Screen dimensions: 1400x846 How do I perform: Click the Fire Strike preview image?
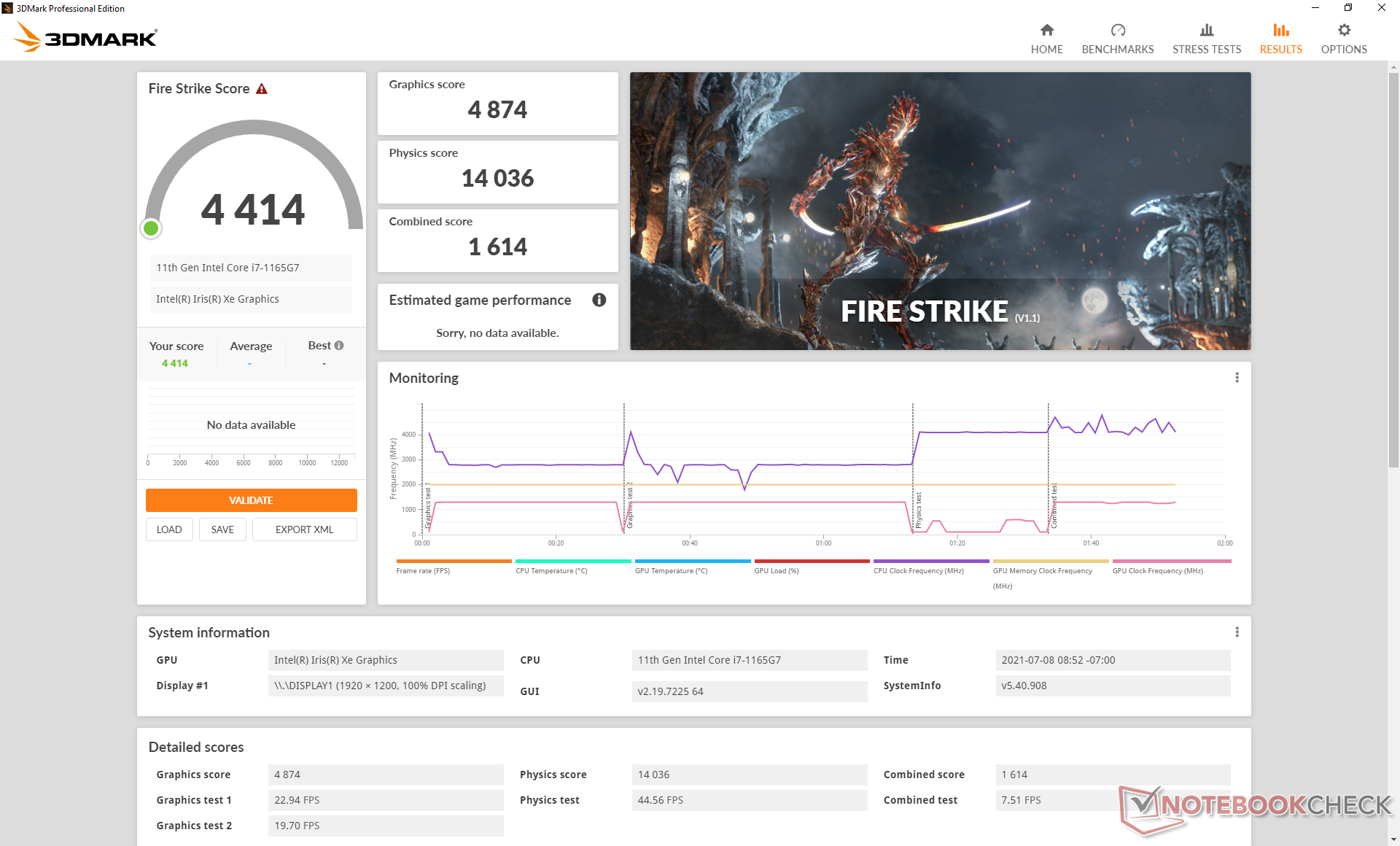point(940,211)
